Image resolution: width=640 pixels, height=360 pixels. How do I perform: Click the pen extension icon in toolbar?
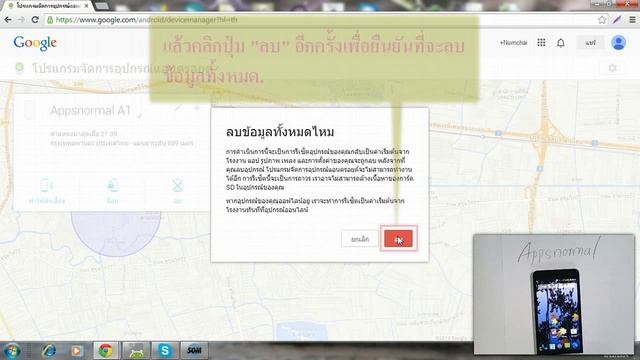[x=617, y=20]
